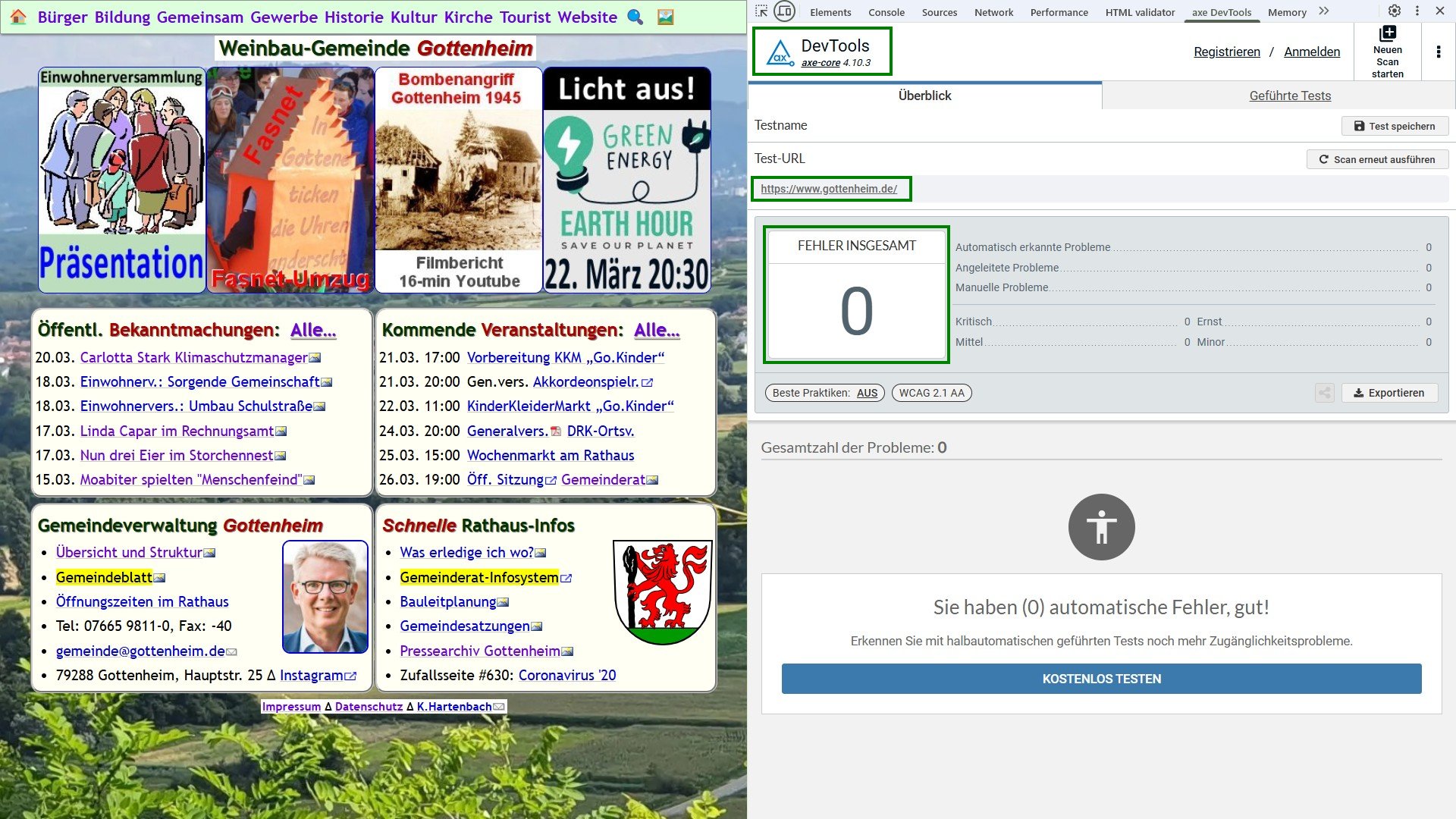
Task: Open axe DevTools kebab options menu
Action: tap(1438, 52)
